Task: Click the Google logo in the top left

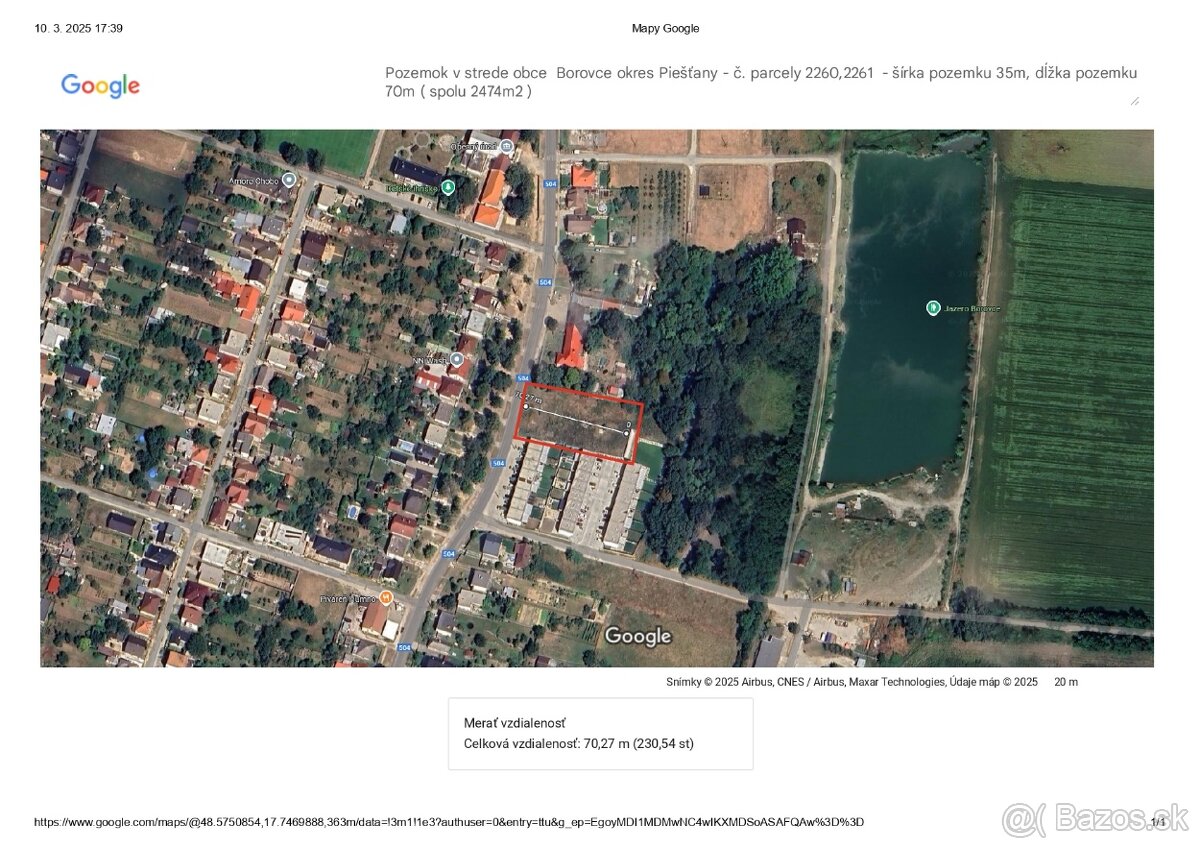Action: coord(100,85)
